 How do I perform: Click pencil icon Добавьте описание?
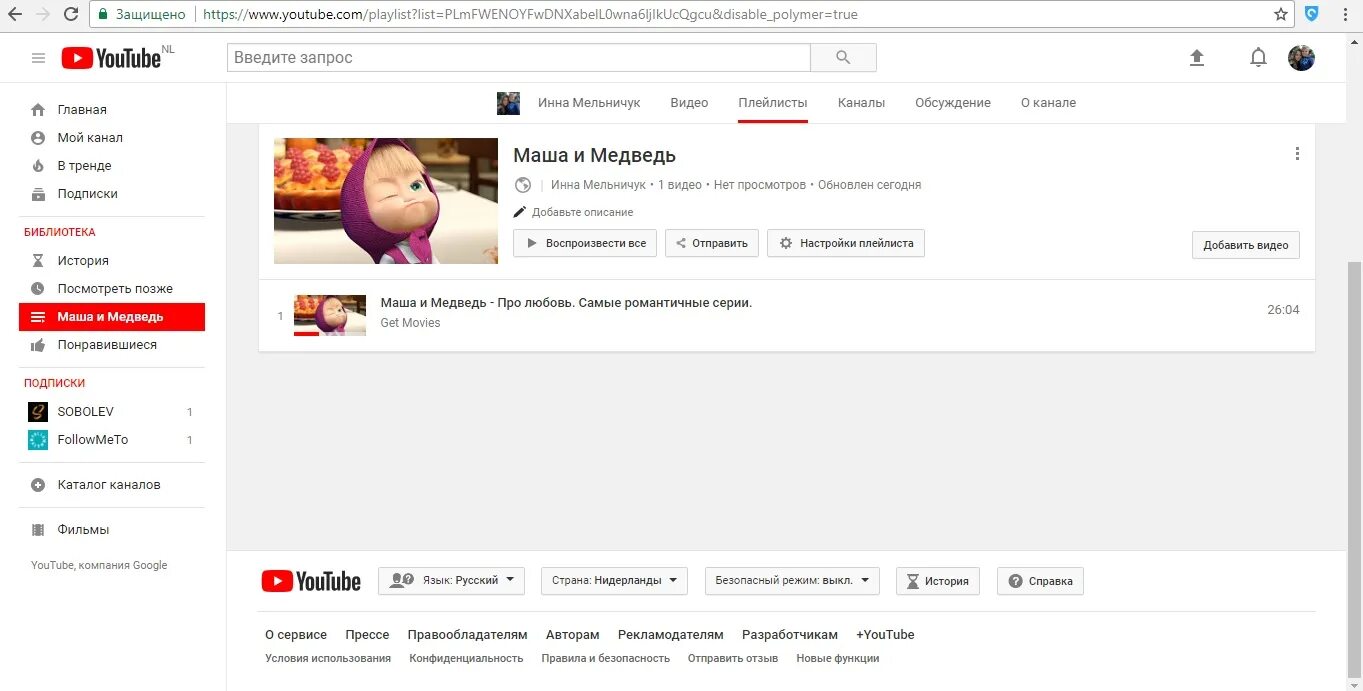[519, 212]
